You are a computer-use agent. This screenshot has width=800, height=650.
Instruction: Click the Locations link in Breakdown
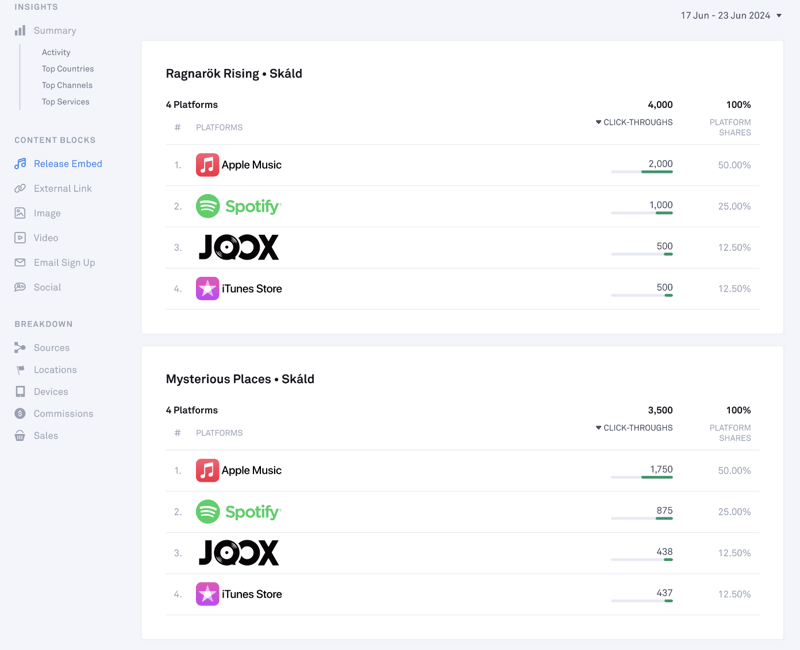(55, 370)
